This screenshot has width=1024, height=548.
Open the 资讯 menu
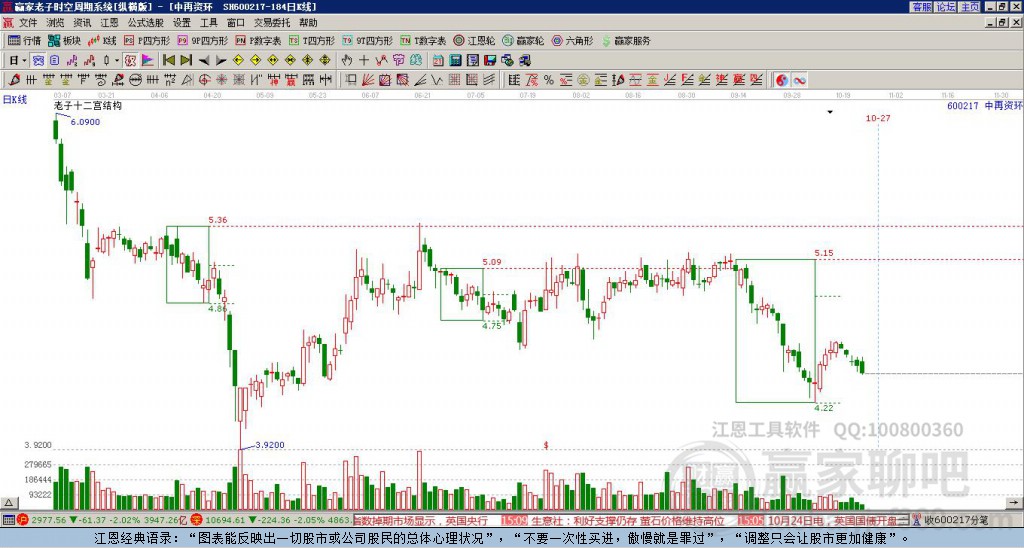82,23
